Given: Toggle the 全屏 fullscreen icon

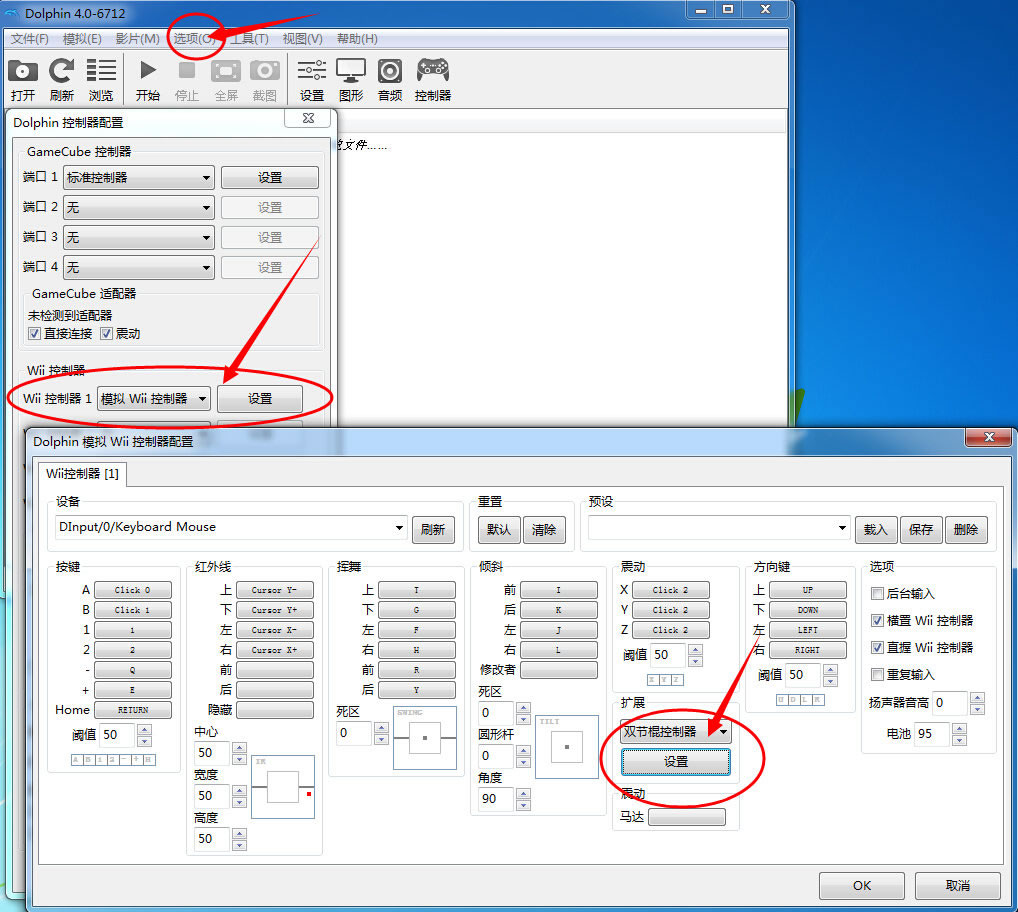Looking at the screenshot, I should (226, 79).
